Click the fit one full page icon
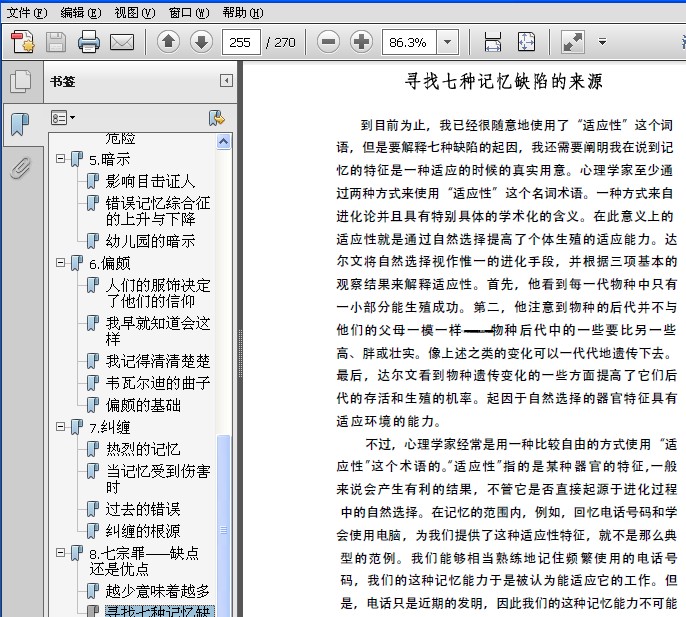Viewport: 686px width, 617px height. 526,42
